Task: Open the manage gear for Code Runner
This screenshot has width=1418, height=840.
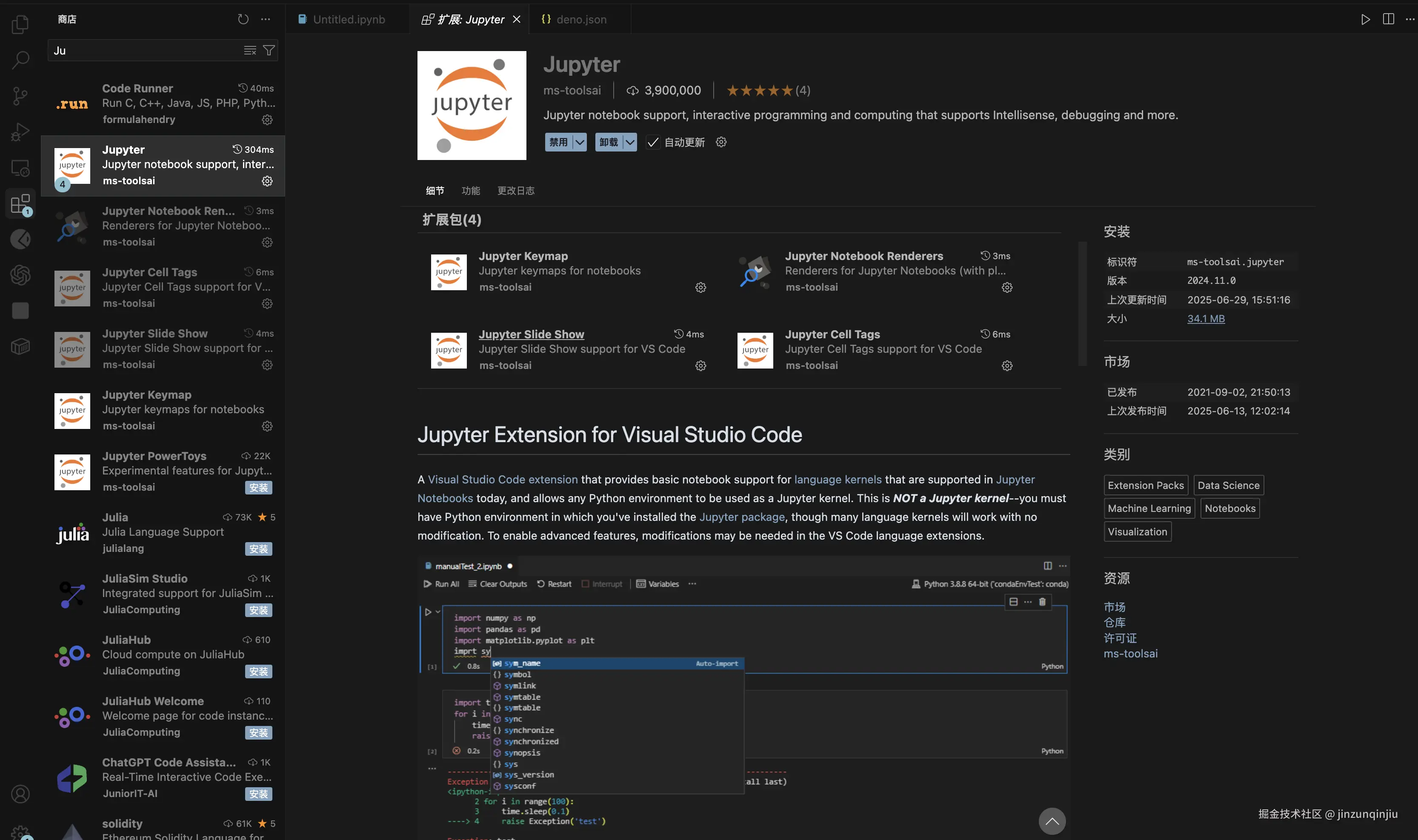Action: tap(267, 120)
